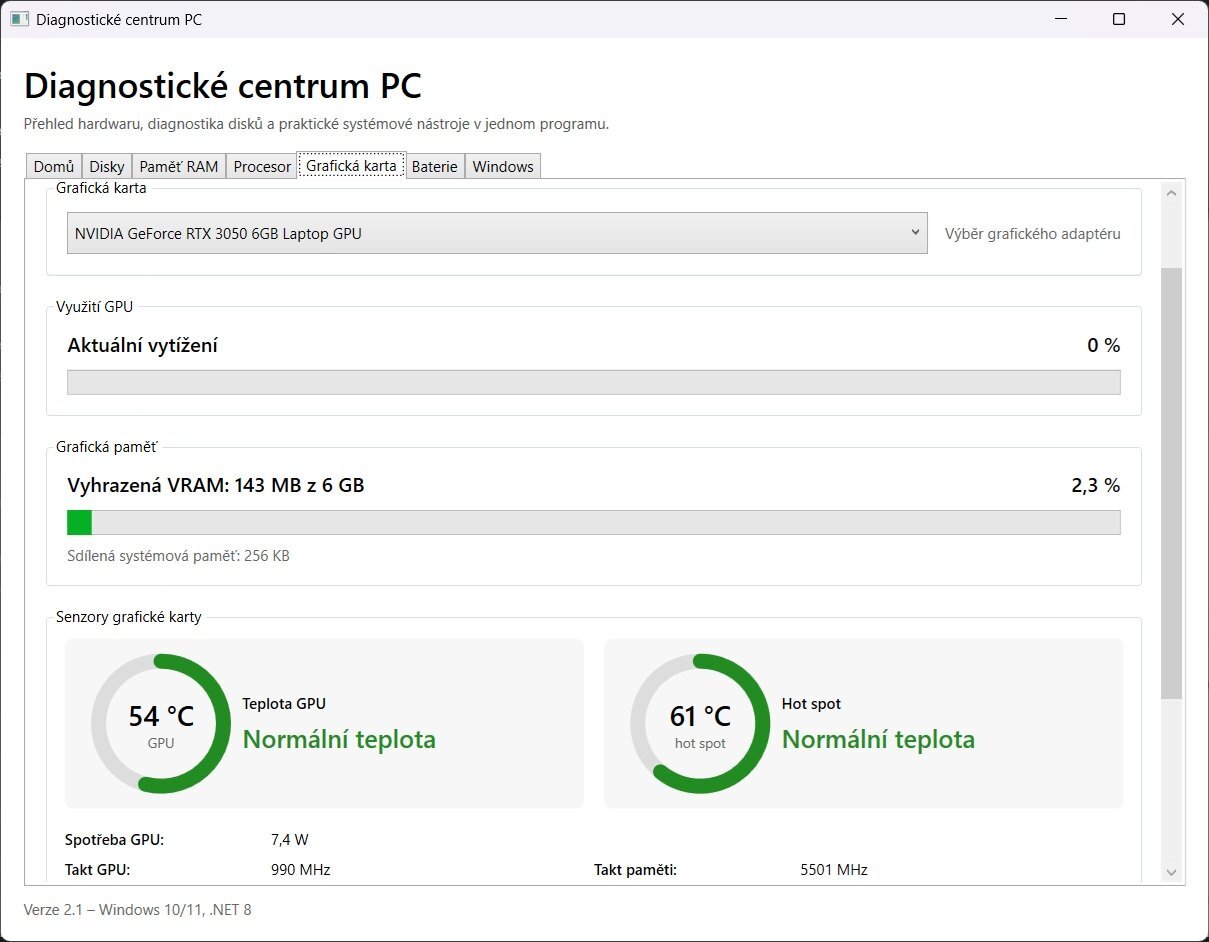
Task: Select the Baterie tab
Action: (x=435, y=167)
